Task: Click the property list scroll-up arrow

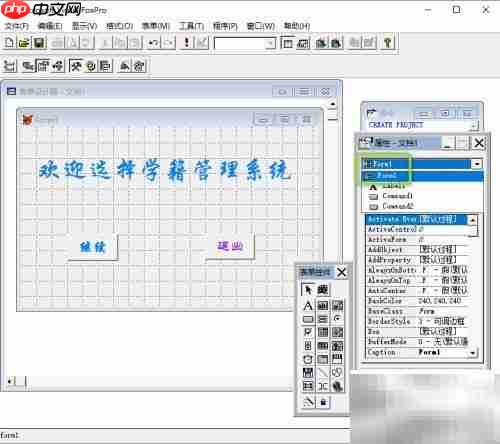Action: [x=473, y=220]
